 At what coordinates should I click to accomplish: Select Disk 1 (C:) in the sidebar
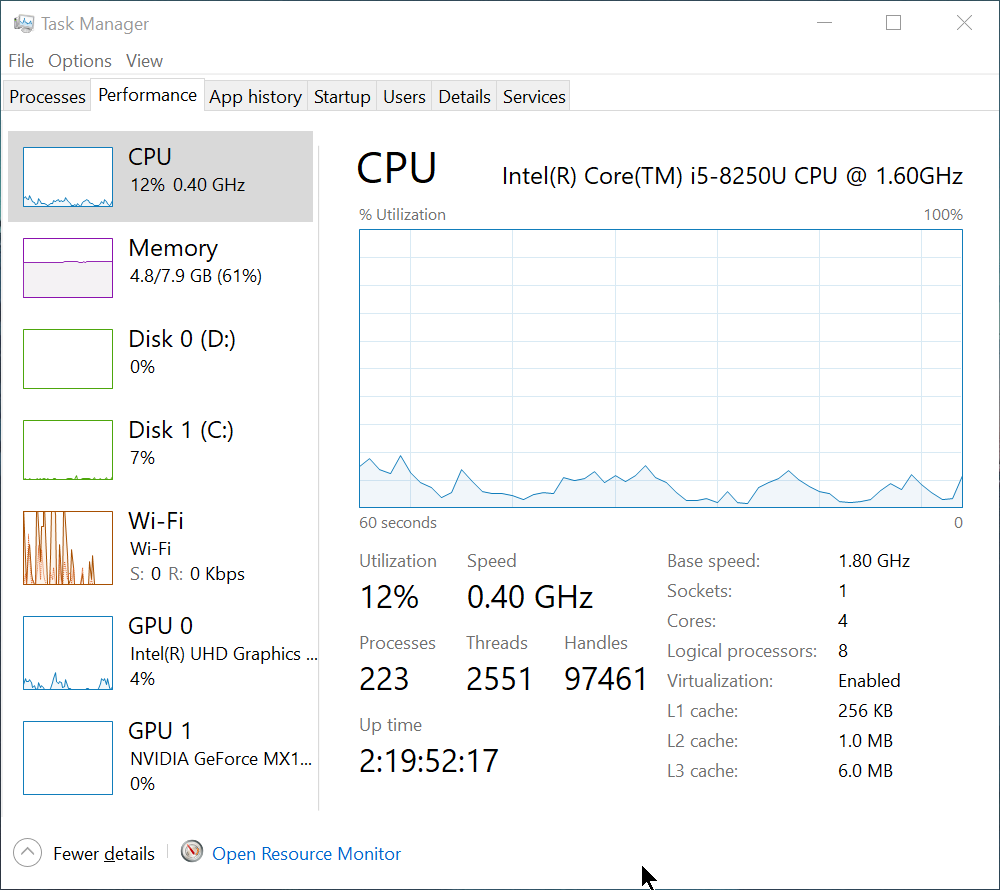point(160,443)
